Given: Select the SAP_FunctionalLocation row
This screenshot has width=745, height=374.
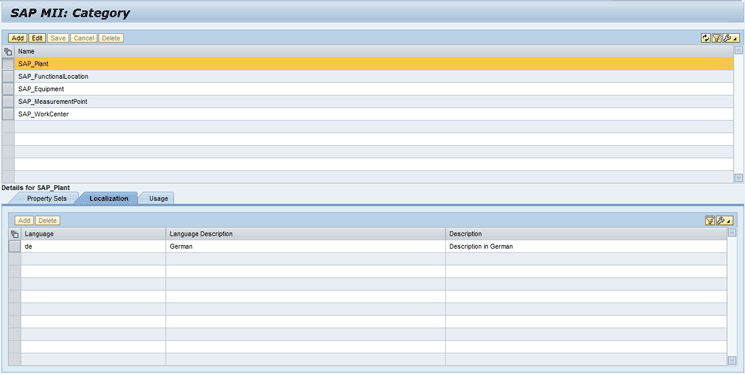Looking at the screenshot, I should click(x=374, y=77).
